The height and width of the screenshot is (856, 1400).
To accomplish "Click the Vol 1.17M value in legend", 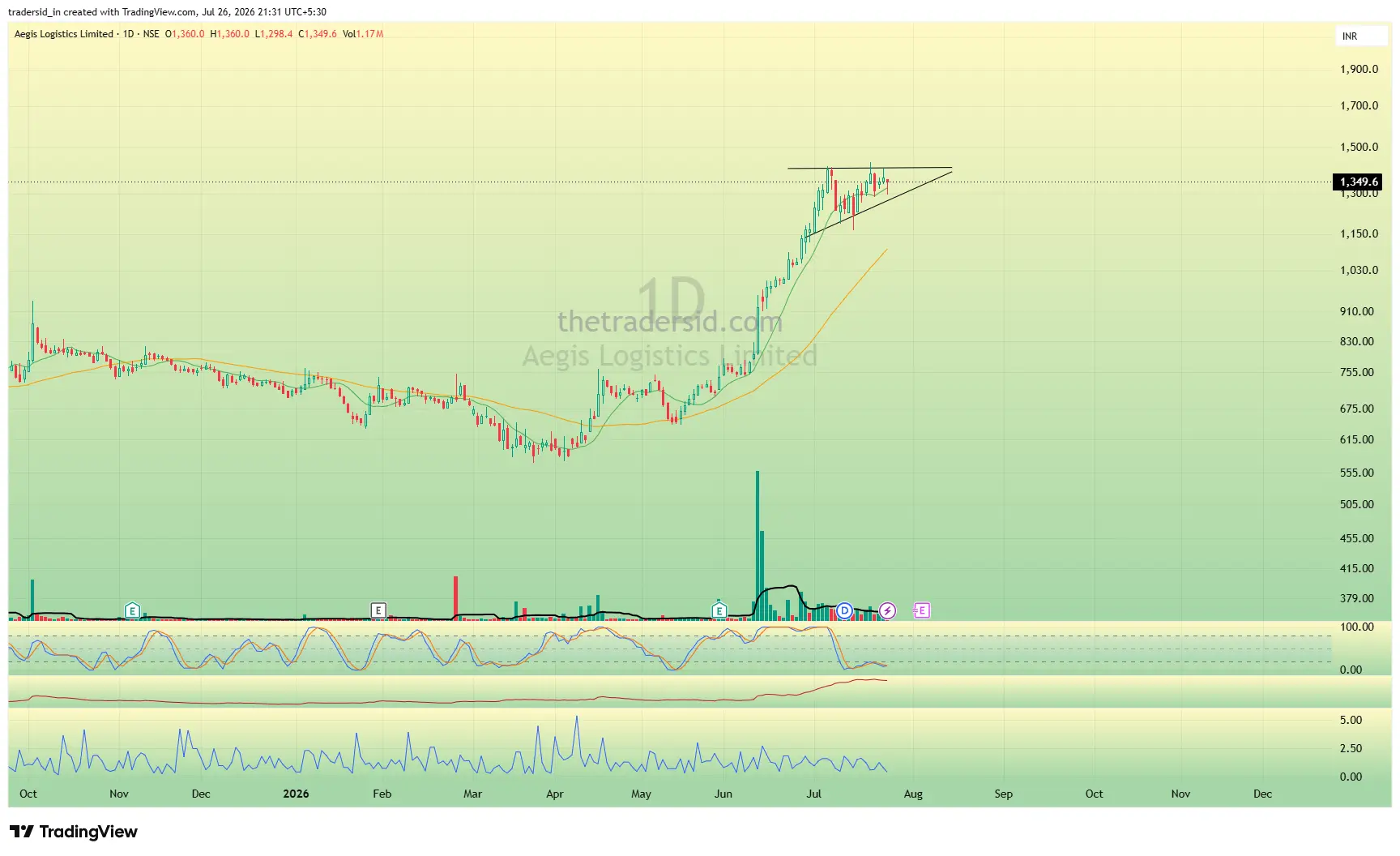I will click(x=363, y=34).
